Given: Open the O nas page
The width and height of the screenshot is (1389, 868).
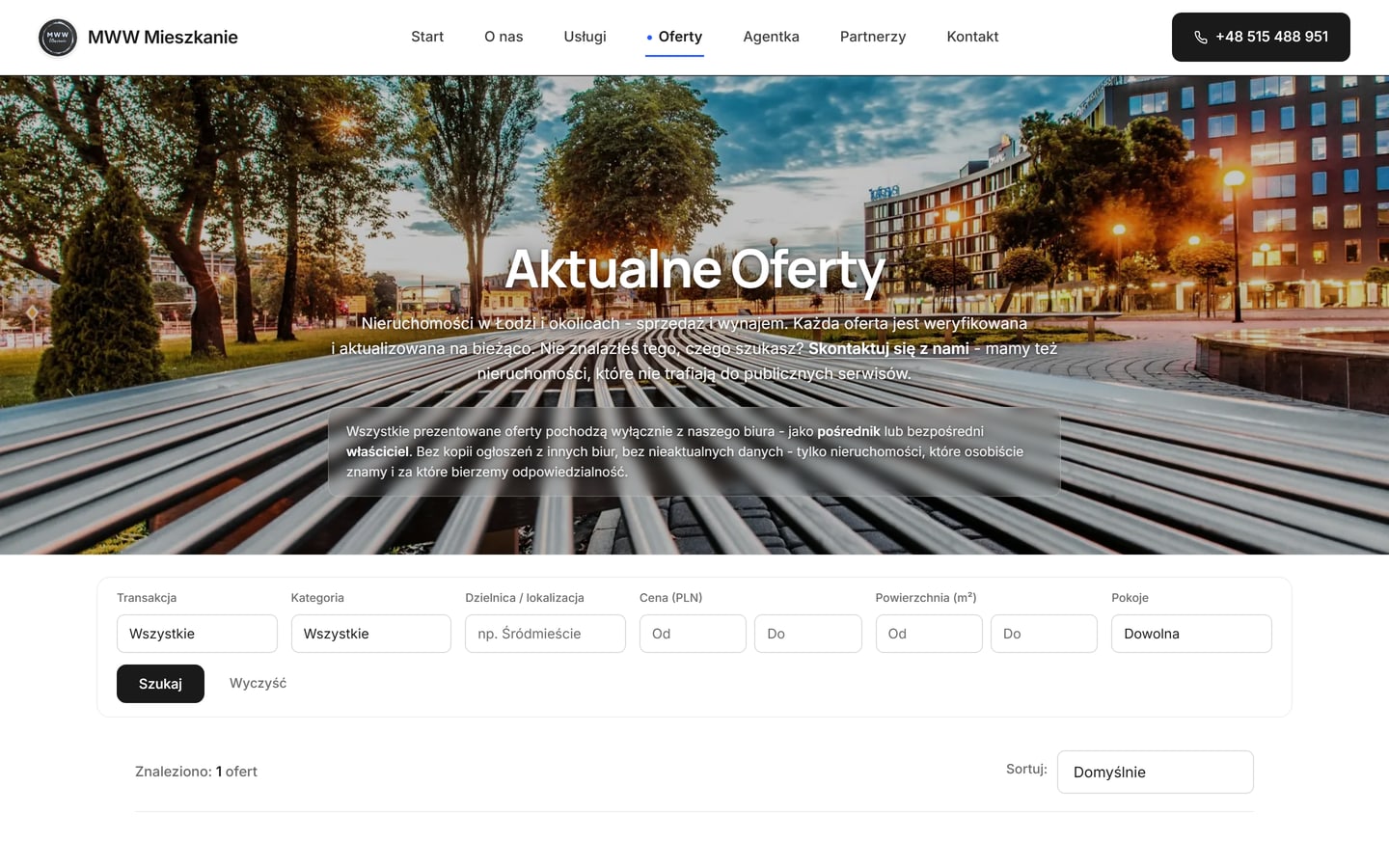Looking at the screenshot, I should pyautogui.click(x=504, y=37).
